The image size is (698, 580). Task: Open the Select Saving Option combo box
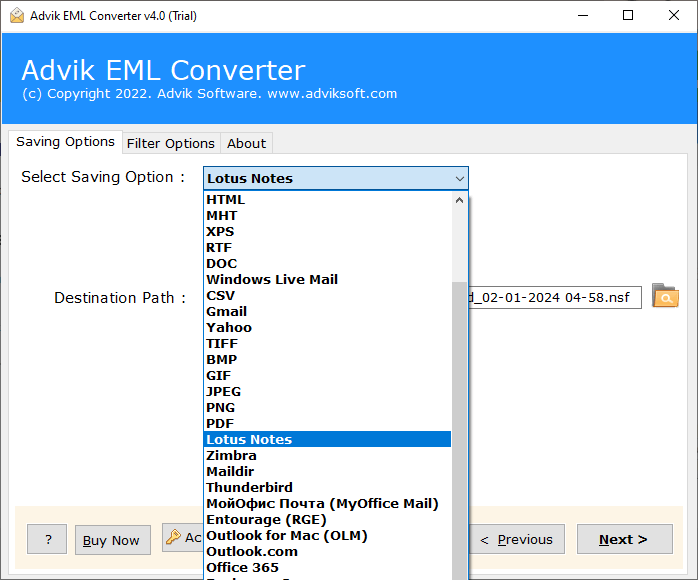[336, 178]
